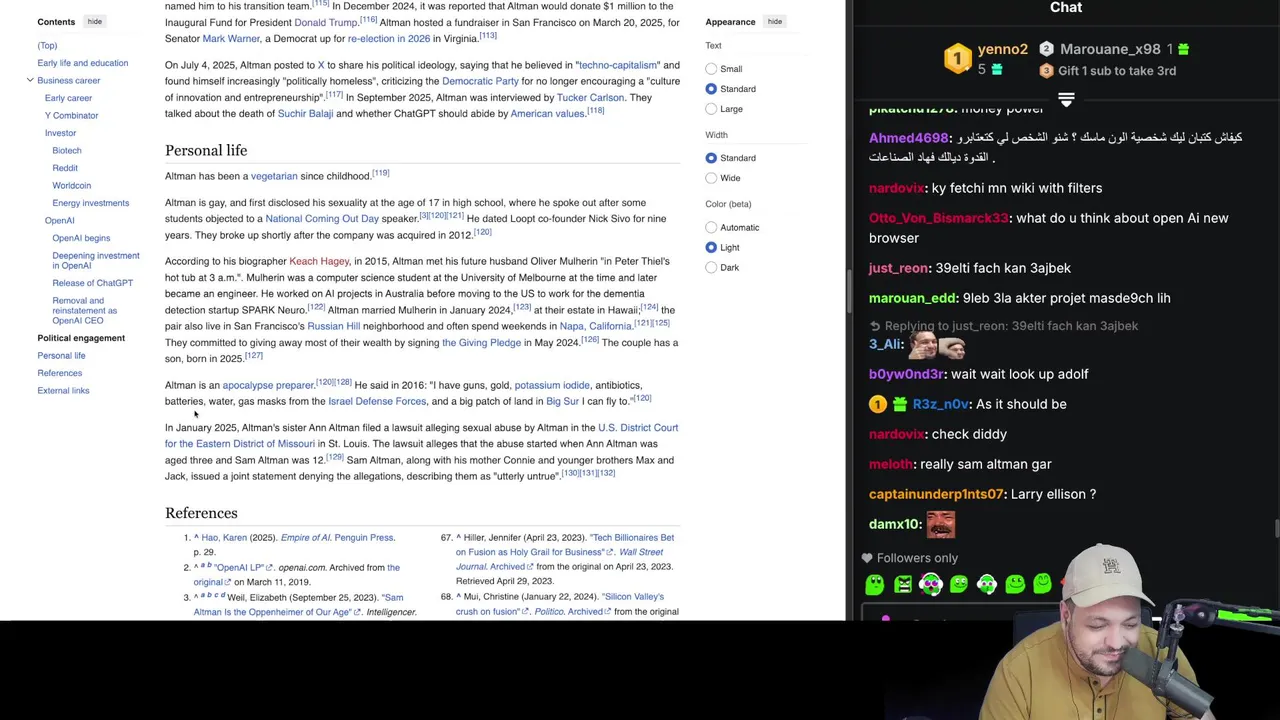
Task: Go to Early life and education section
Action: click(82, 63)
